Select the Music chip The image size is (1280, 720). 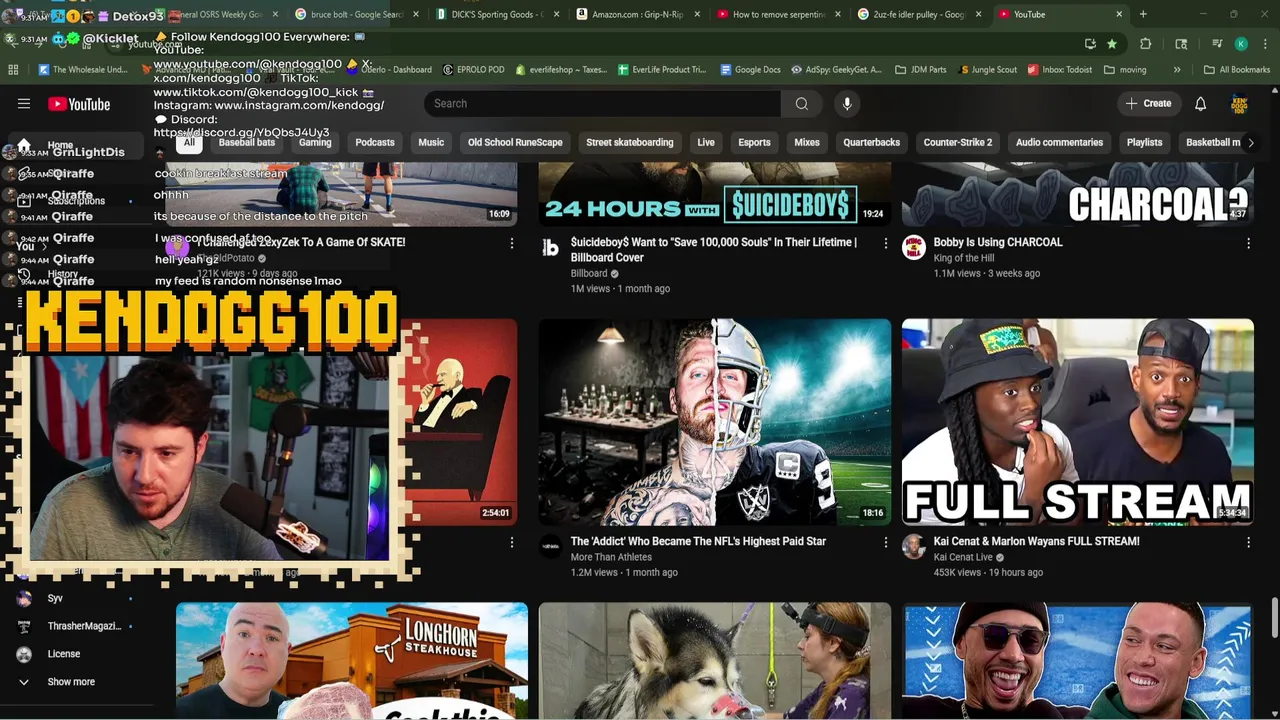point(431,143)
